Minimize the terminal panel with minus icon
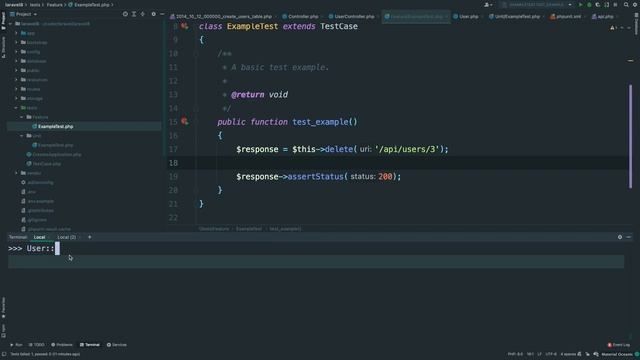640x360 pixels. pyautogui.click(x=629, y=237)
